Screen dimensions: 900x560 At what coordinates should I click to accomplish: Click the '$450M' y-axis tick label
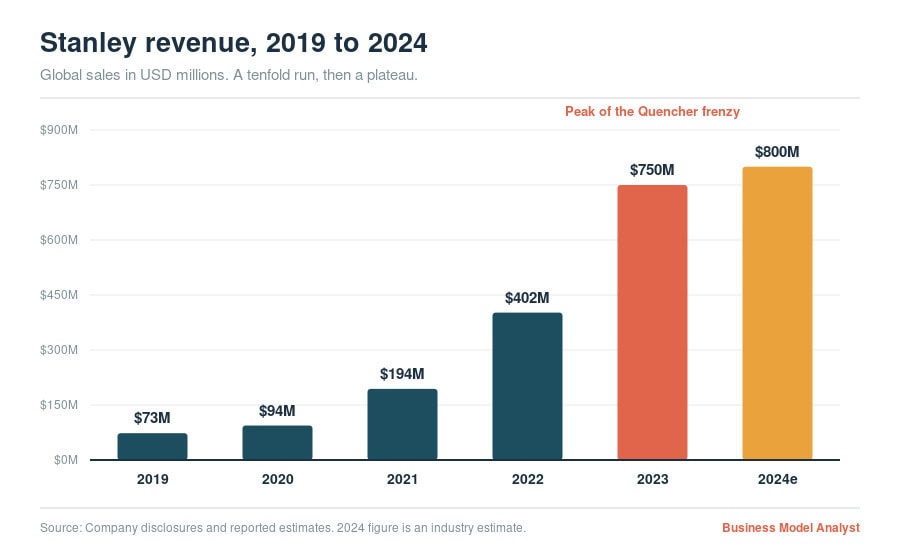tap(59, 295)
